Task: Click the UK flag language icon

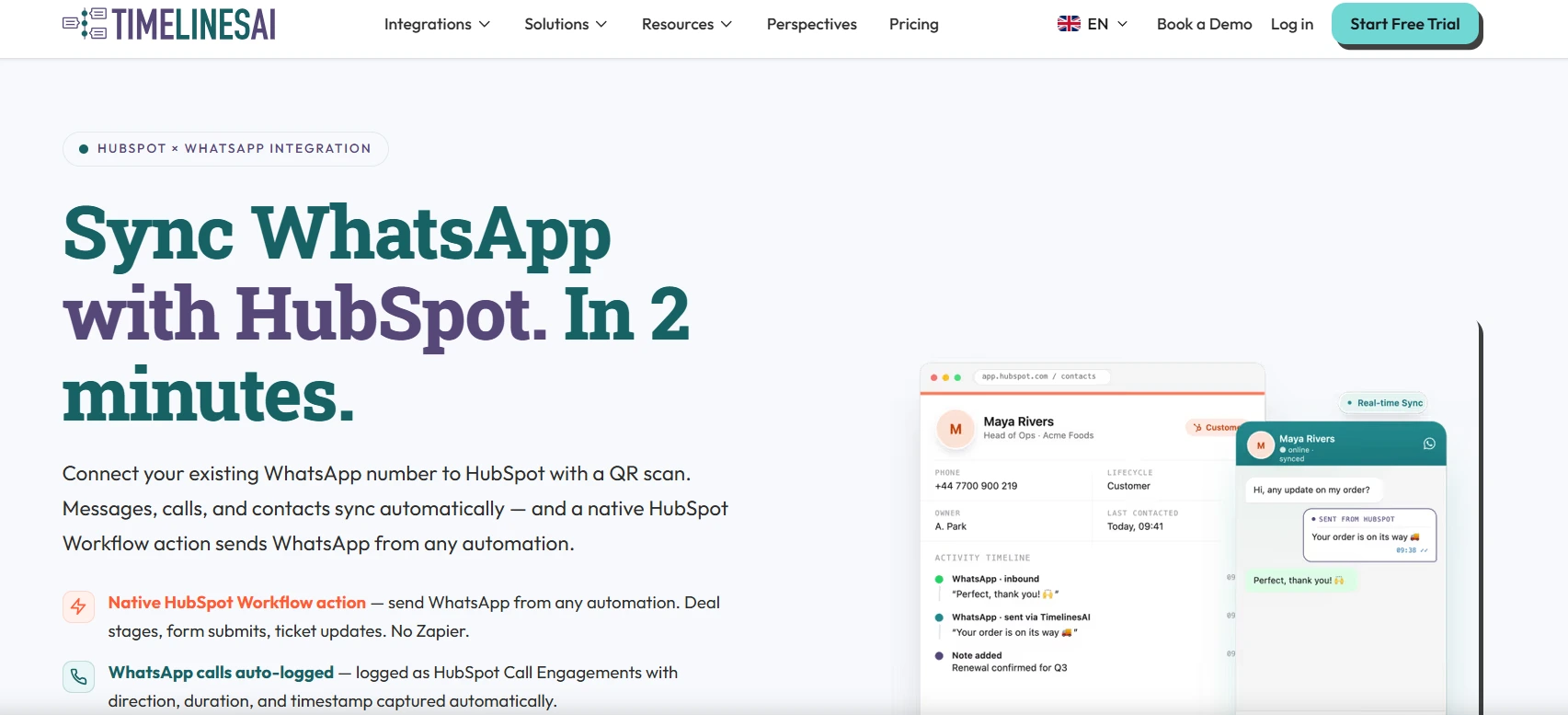Action: (x=1069, y=24)
